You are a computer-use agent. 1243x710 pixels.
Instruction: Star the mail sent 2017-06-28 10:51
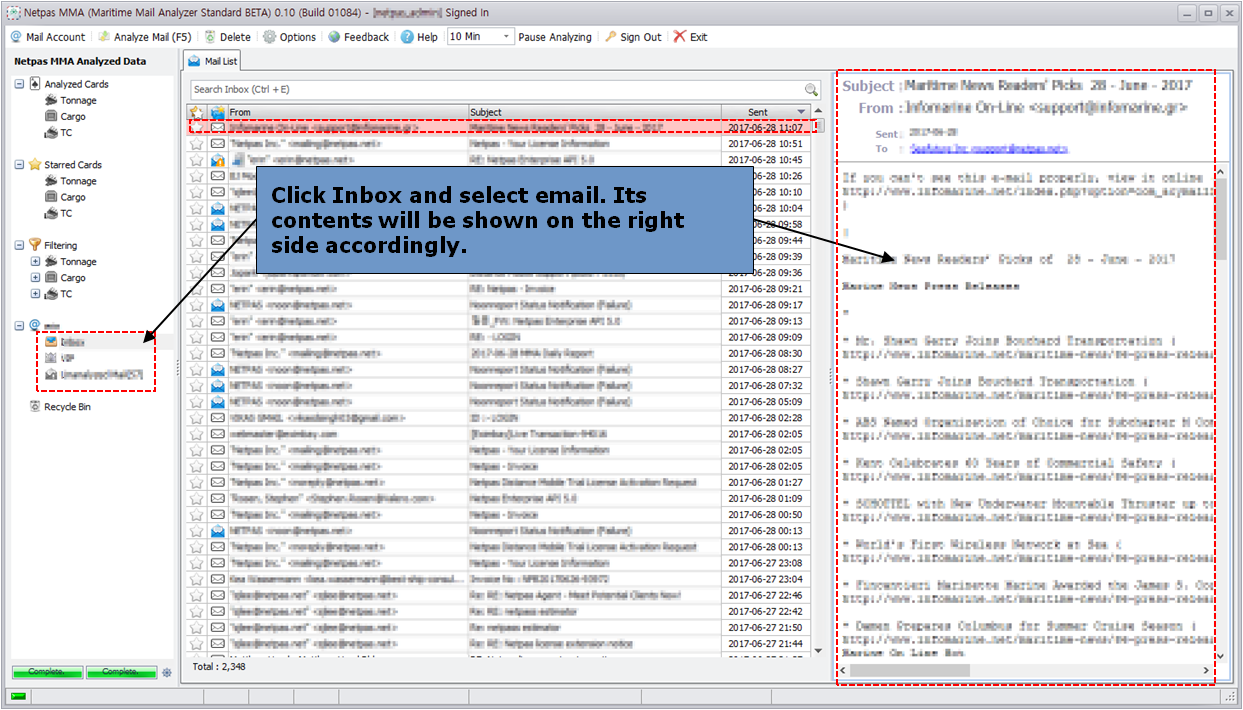pyautogui.click(x=197, y=144)
